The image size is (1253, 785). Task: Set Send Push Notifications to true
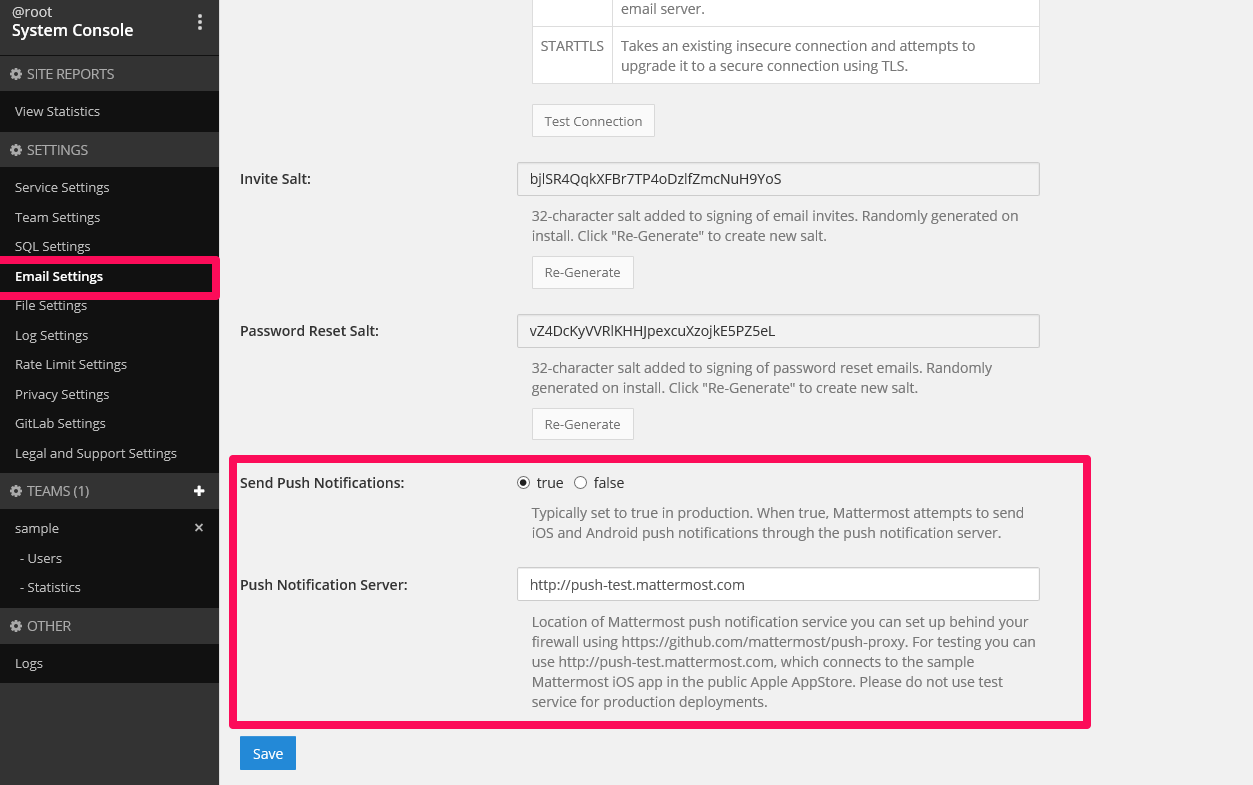tap(523, 483)
